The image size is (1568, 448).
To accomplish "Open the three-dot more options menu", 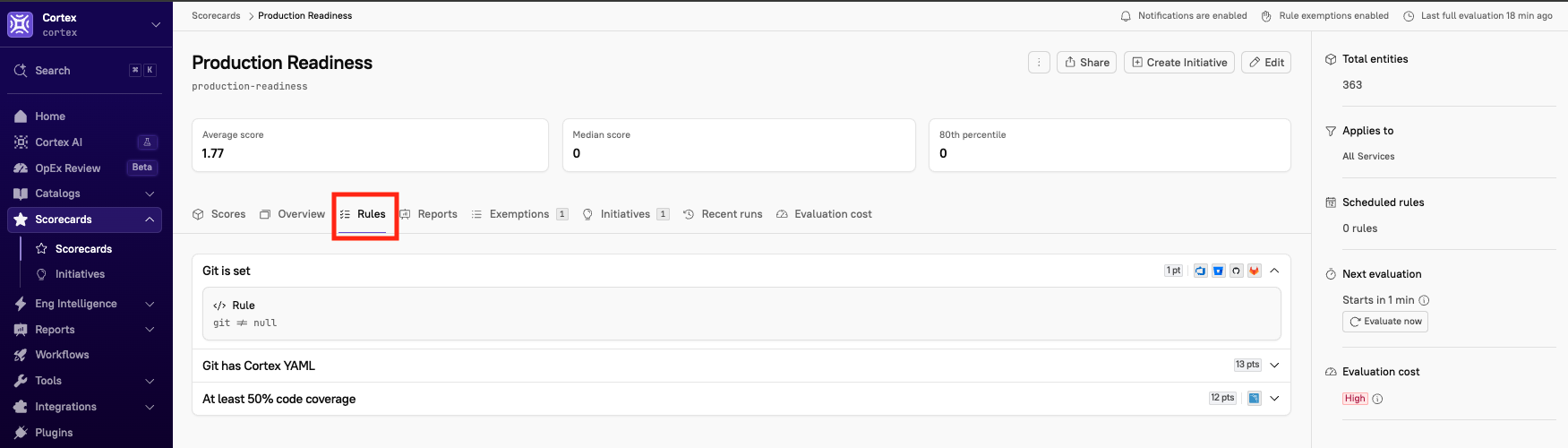I will (1039, 63).
